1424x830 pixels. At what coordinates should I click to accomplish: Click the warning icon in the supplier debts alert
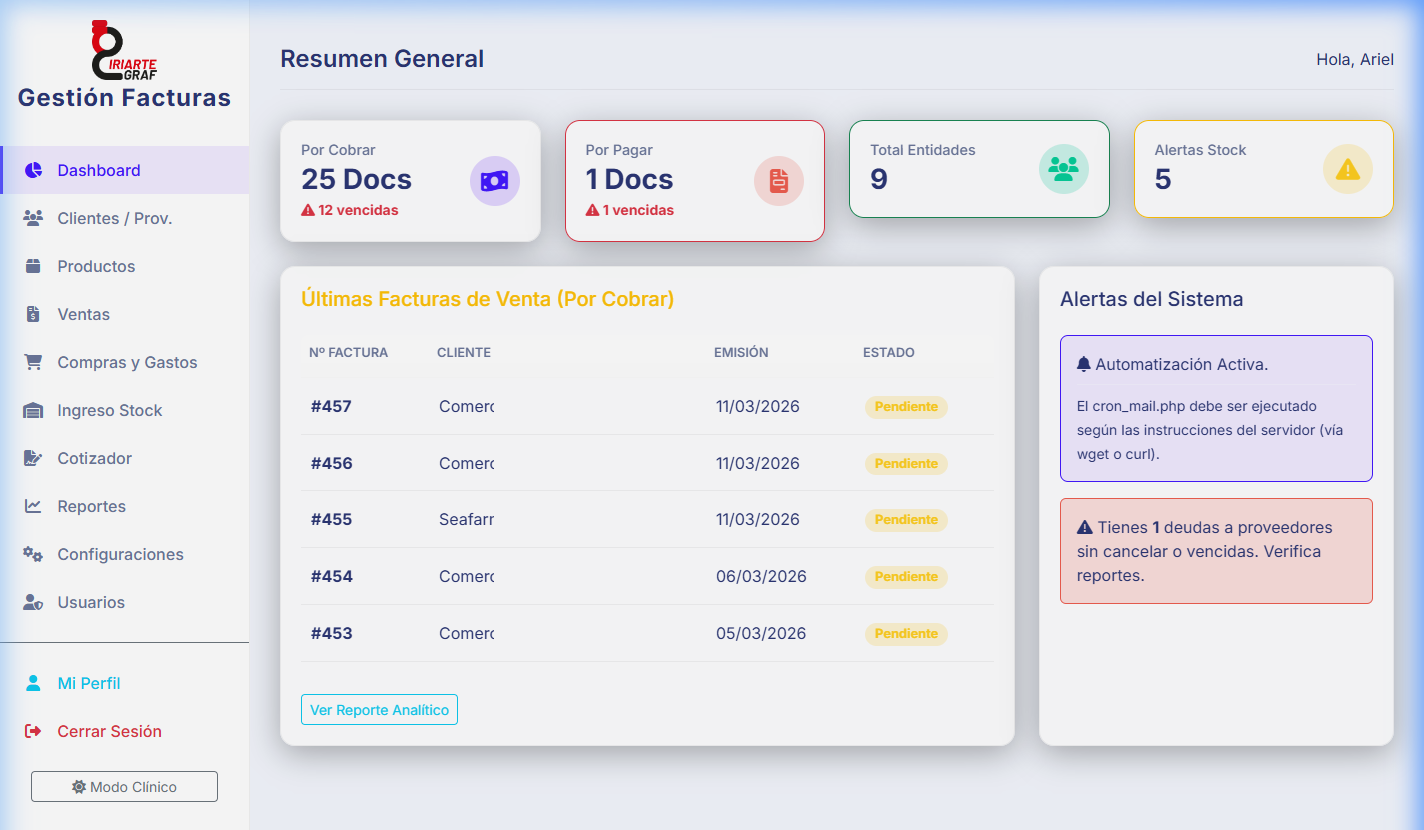tap(1085, 527)
